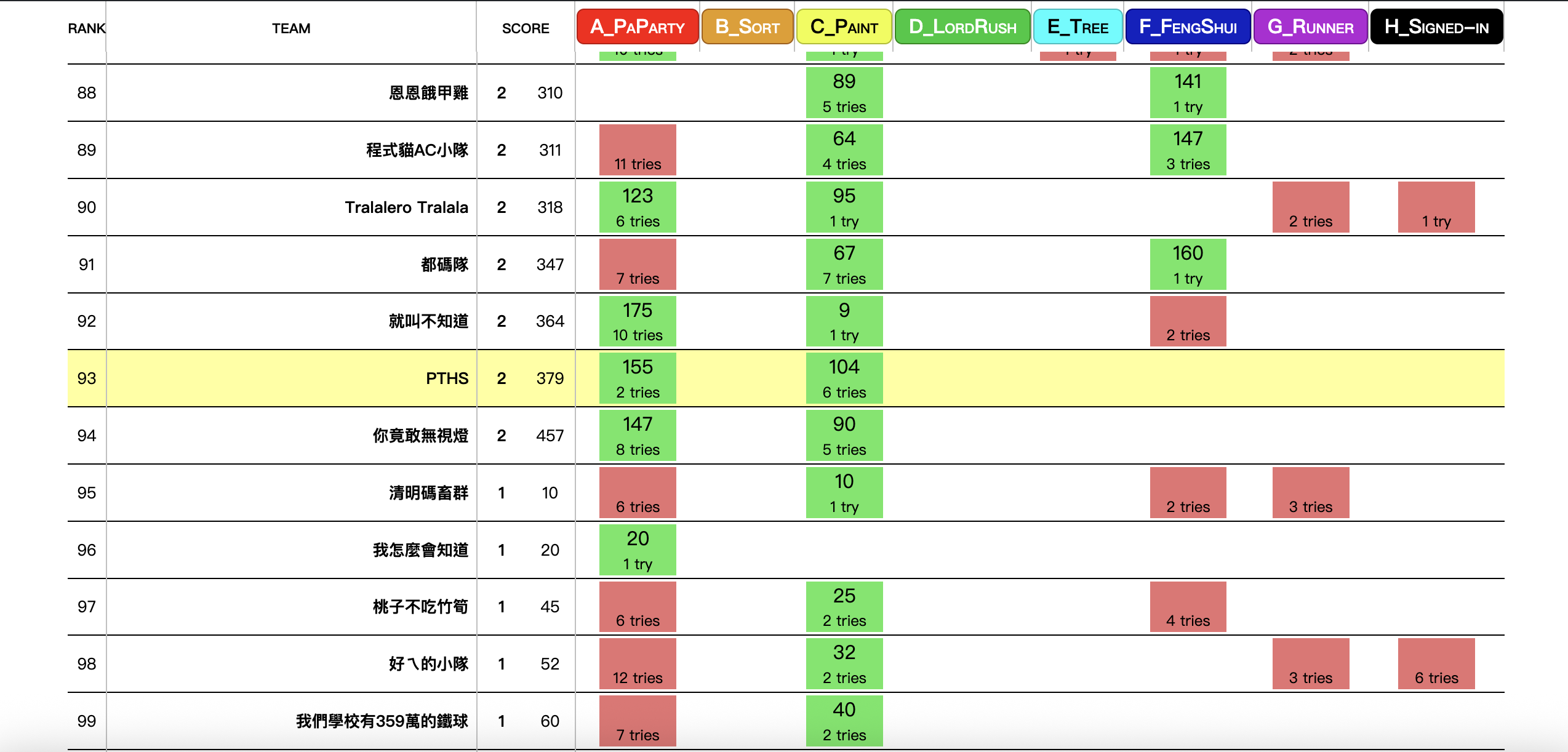Select the E_Tree header badge
This screenshot has width=1568, height=752.
[1078, 27]
